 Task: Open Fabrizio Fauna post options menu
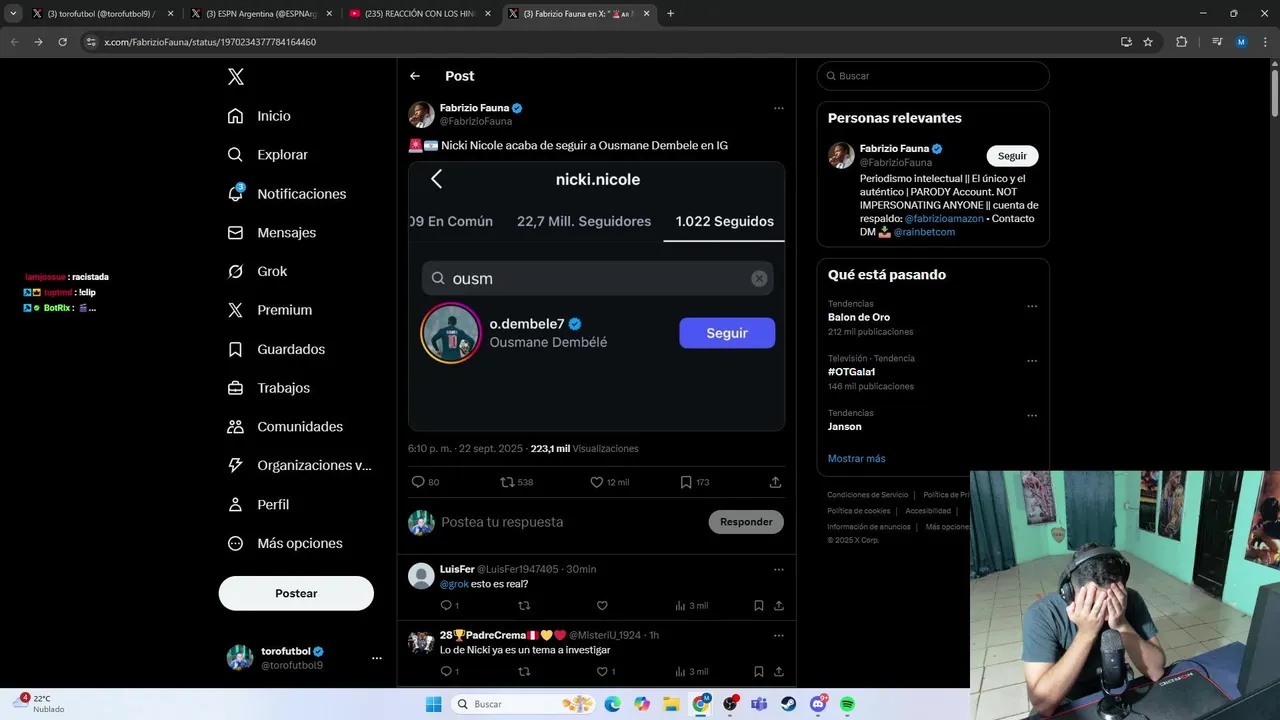point(779,108)
